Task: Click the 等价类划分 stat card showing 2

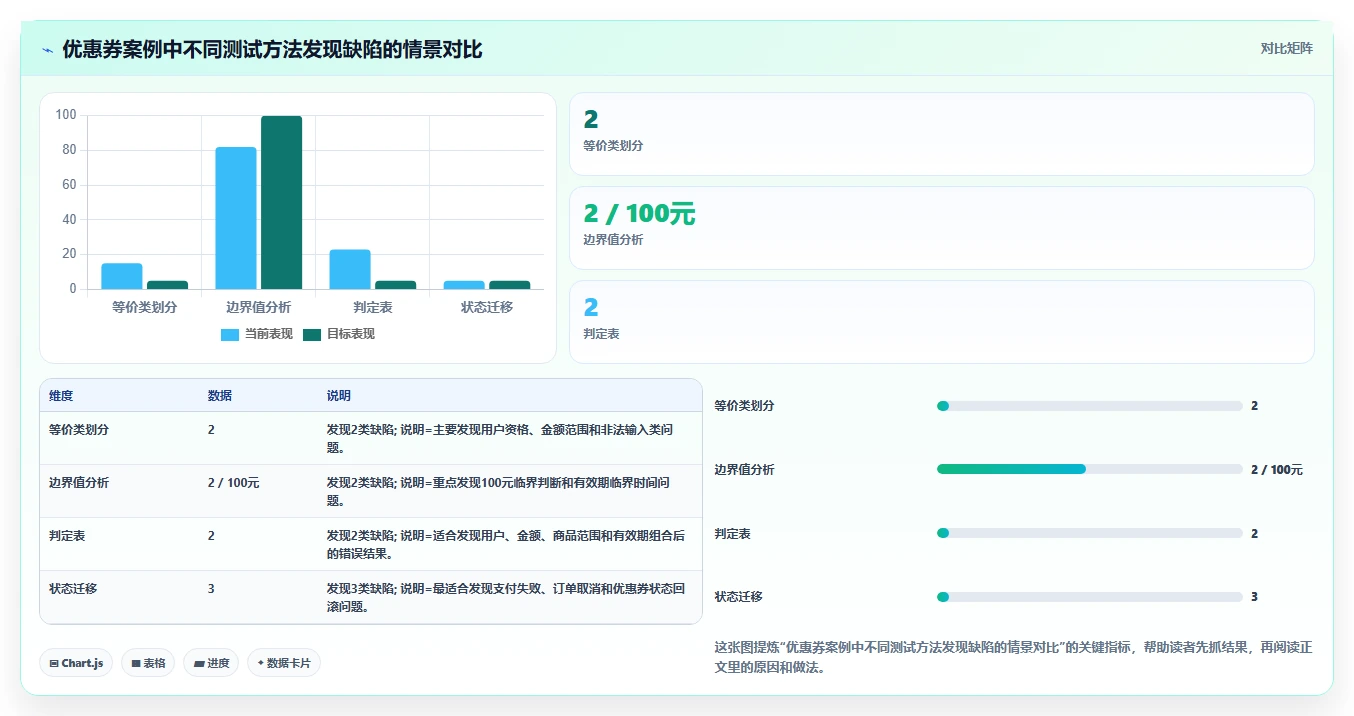Action: 941,134
